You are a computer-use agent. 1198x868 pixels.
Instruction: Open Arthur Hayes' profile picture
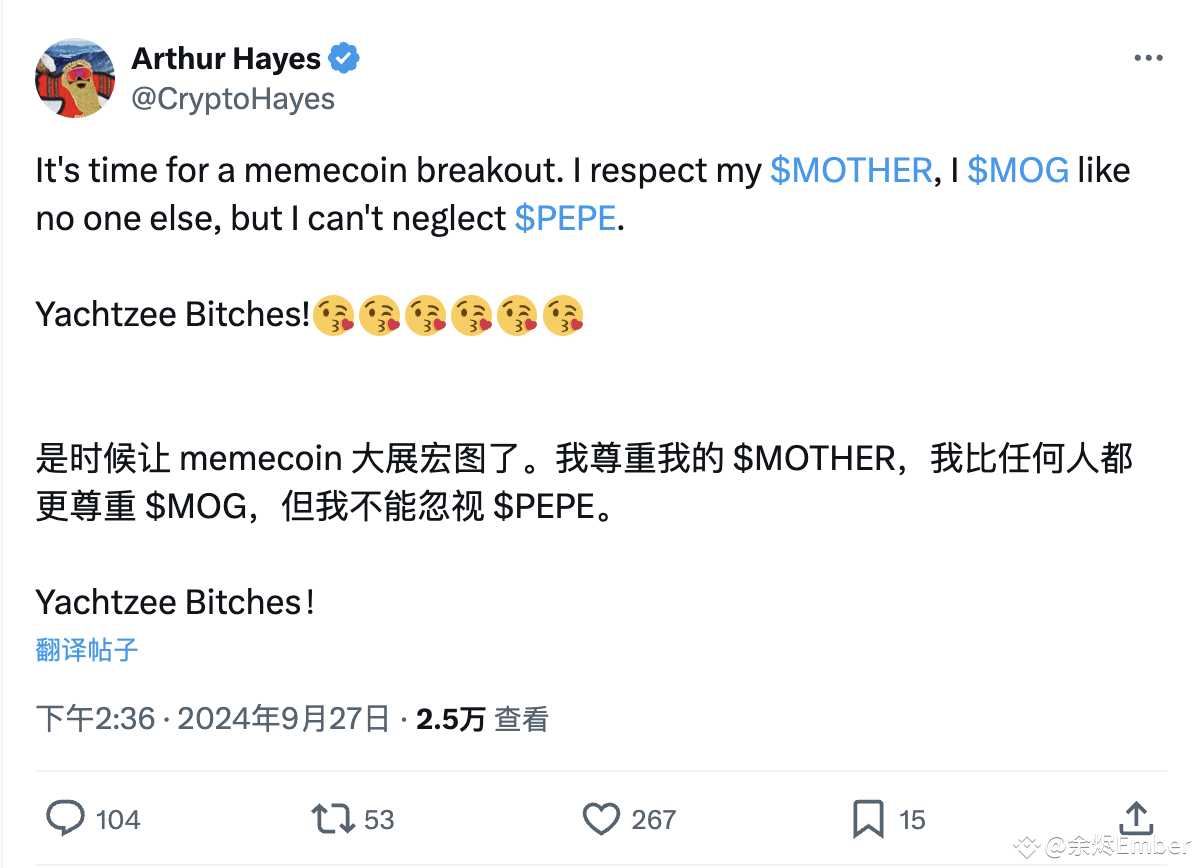[x=75, y=77]
